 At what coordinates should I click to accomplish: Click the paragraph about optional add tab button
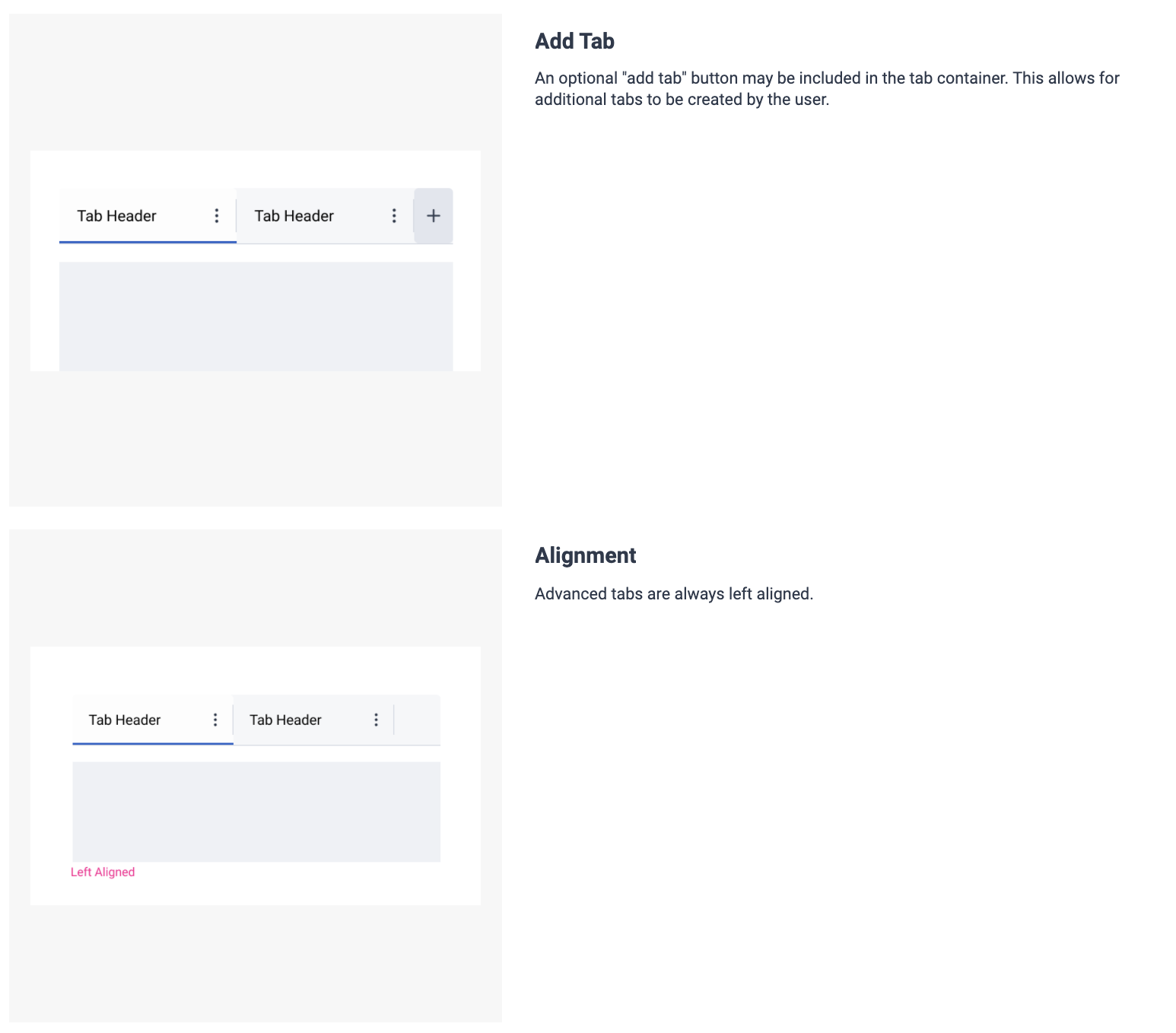pos(827,89)
